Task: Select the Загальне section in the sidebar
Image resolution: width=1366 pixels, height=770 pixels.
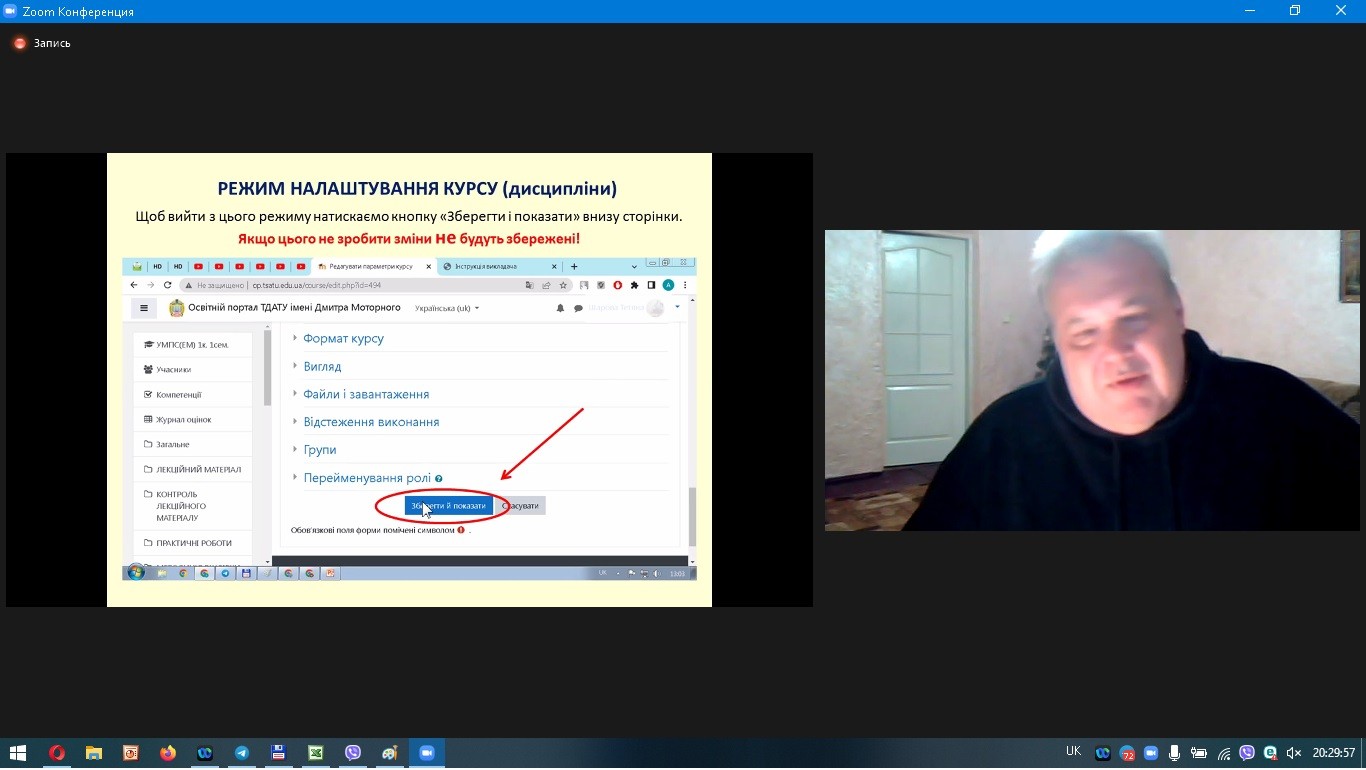Action: coord(193,444)
